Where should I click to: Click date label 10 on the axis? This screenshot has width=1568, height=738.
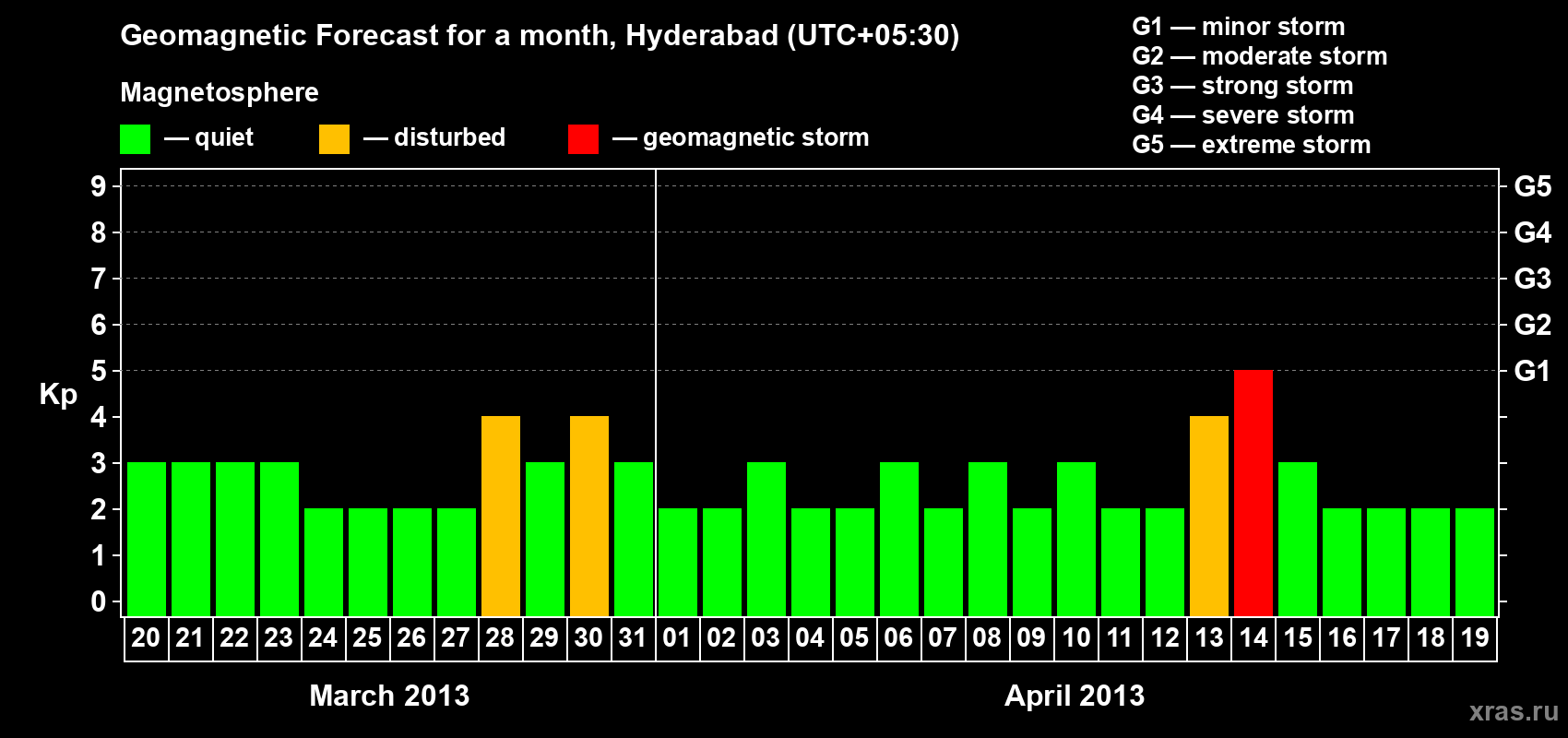1076,638
